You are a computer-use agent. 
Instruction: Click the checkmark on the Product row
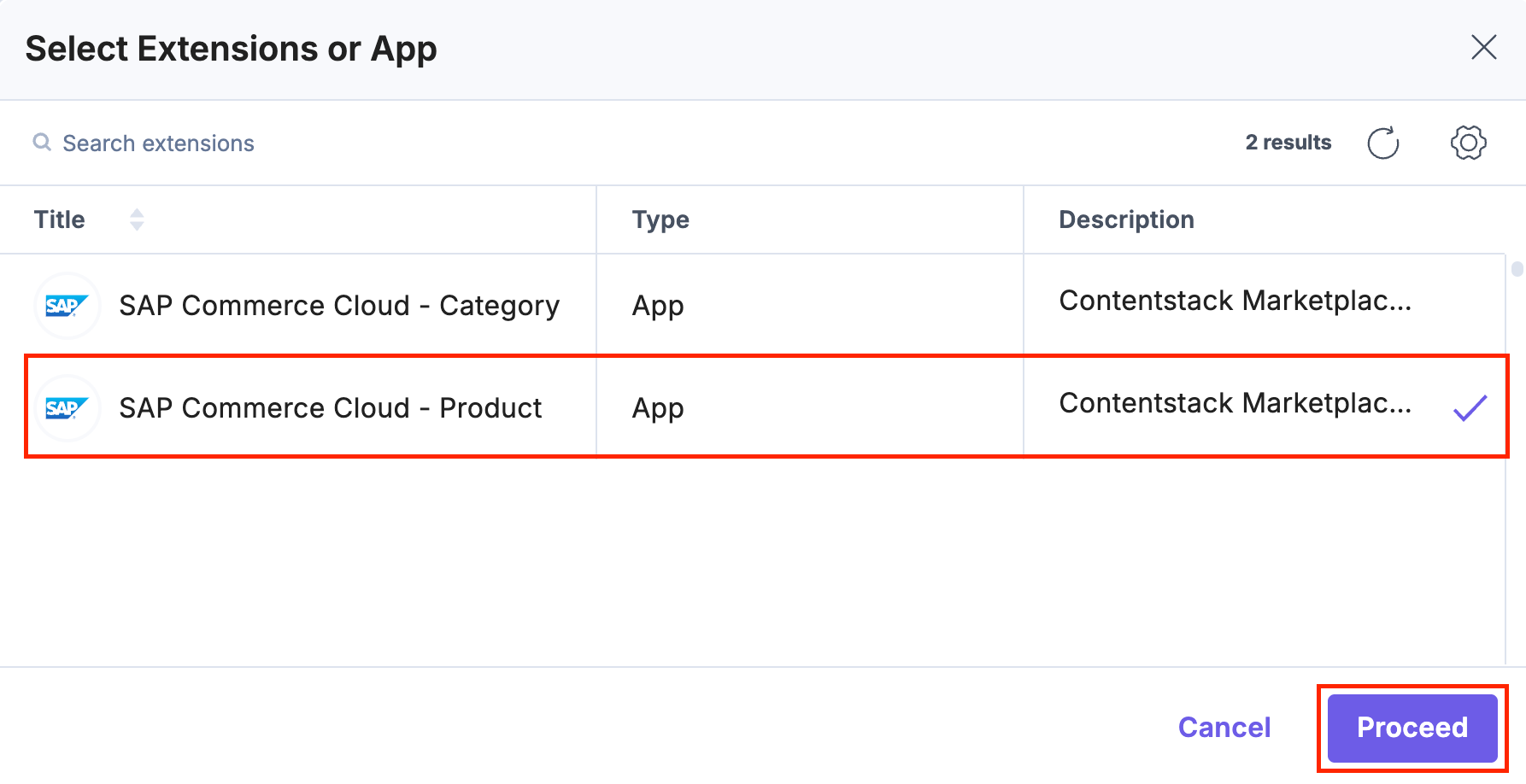click(x=1470, y=408)
